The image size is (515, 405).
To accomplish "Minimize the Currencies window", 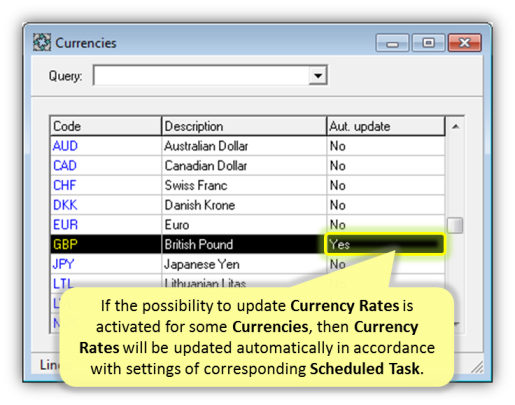I will [392, 43].
